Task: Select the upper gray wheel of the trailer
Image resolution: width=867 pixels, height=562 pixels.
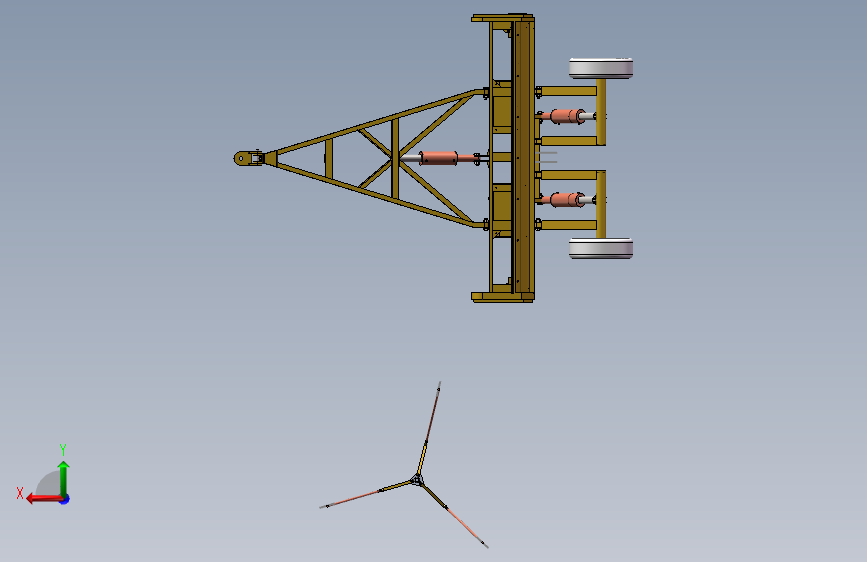Action: [x=601, y=68]
